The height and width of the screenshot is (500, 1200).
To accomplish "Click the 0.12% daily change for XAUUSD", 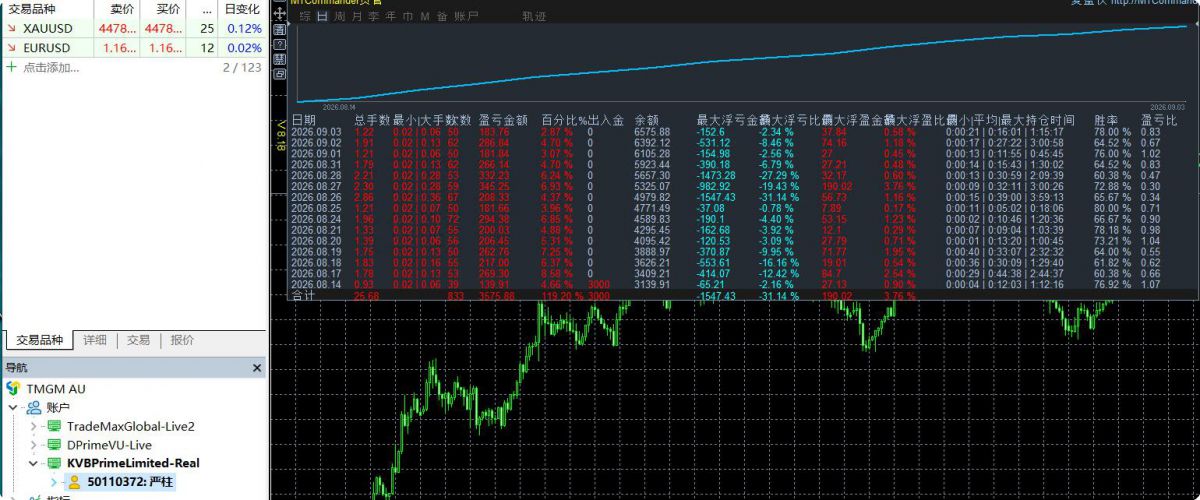I will (x=244, y=29).
